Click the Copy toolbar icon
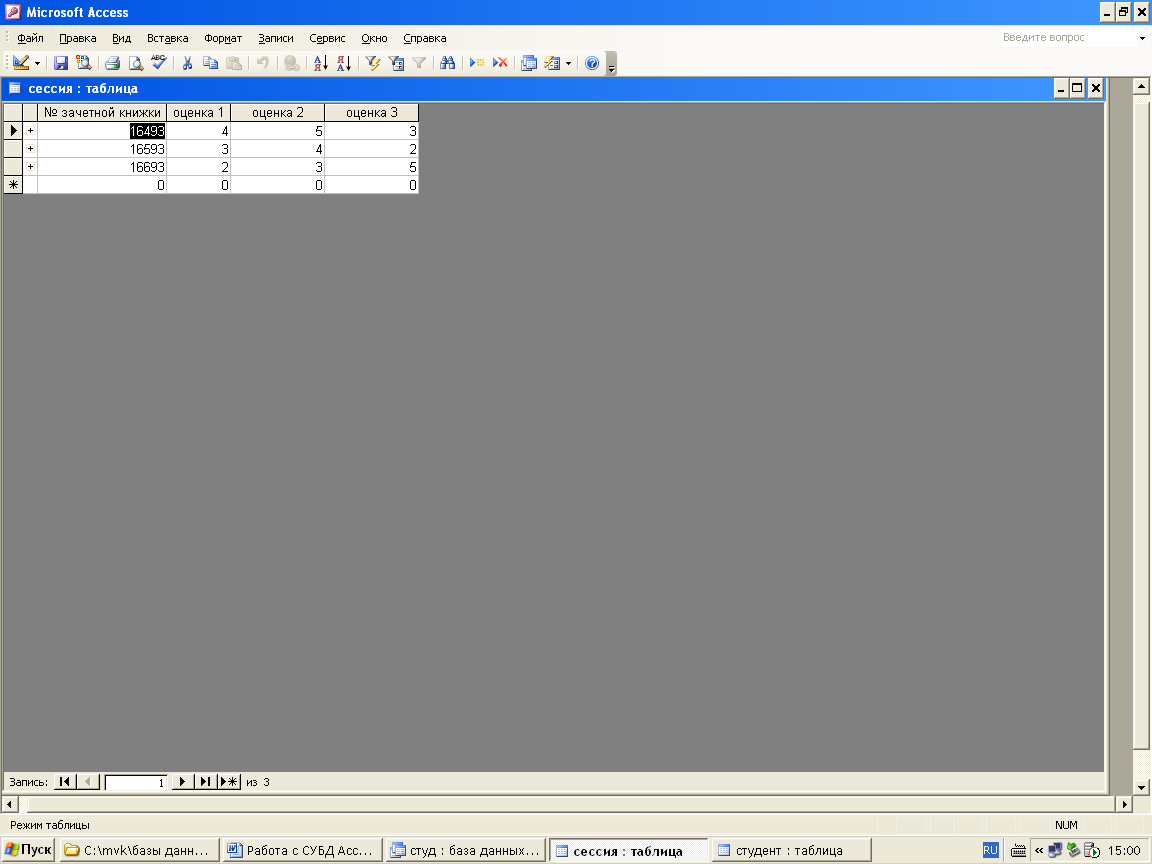1152x864 pixels. click(x=210, y=63)
